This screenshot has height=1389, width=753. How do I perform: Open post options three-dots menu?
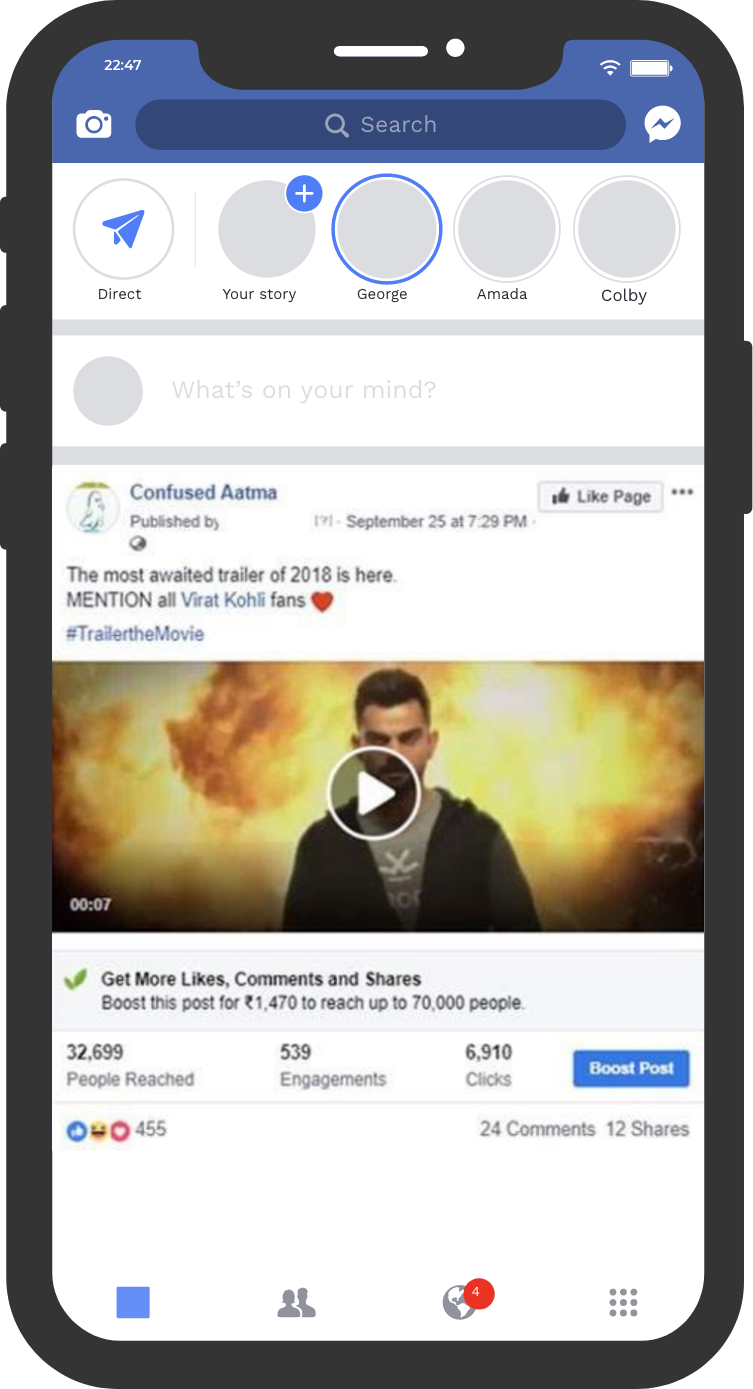[682, 493]
